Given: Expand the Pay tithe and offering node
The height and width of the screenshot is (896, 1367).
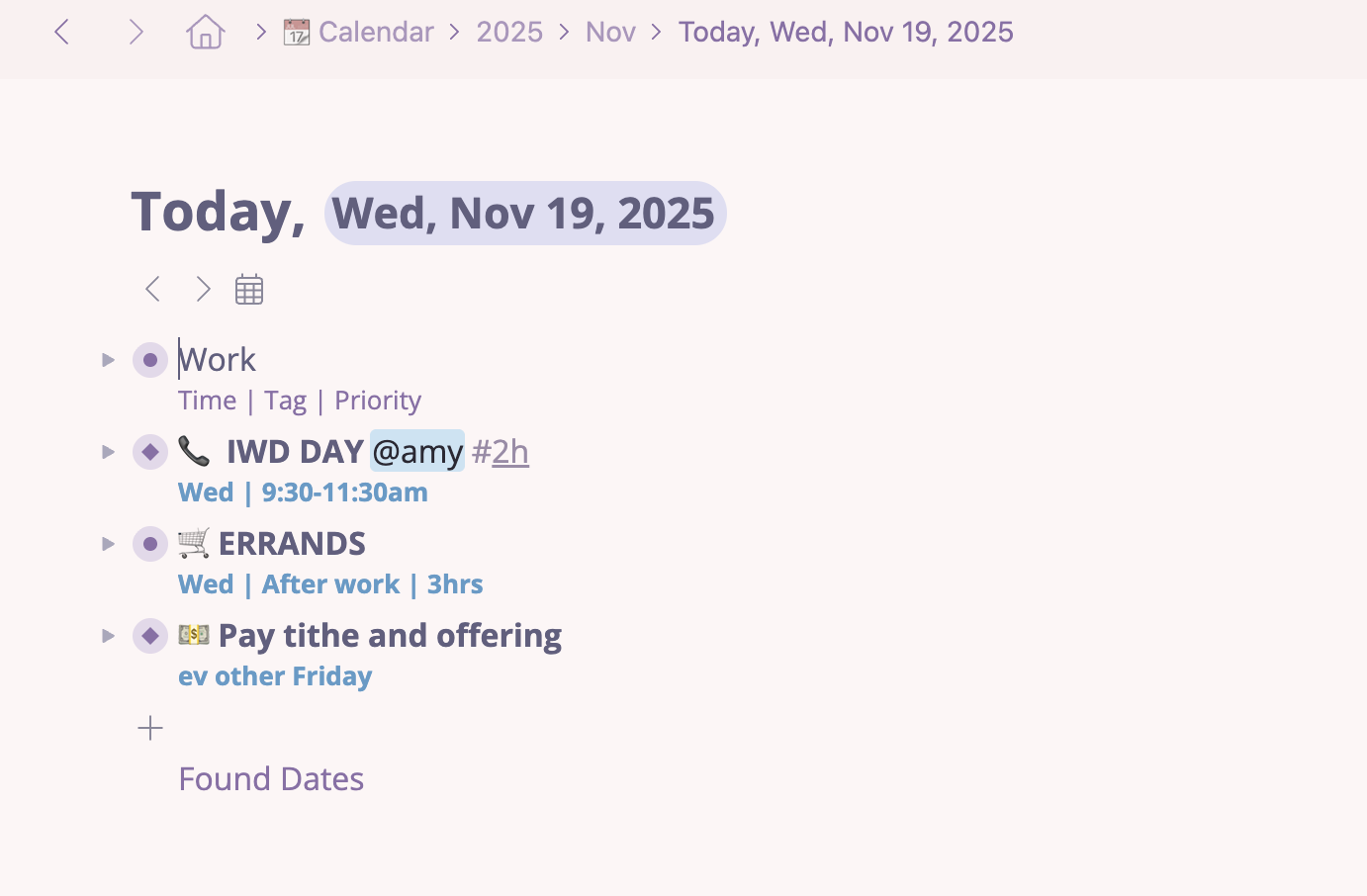Looking at the screenshot, I should point(109,636).
